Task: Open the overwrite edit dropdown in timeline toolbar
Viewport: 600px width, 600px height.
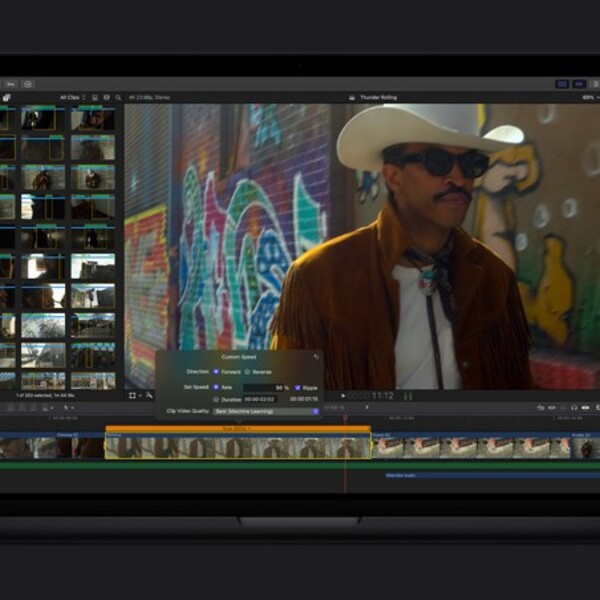Action: 47,408
